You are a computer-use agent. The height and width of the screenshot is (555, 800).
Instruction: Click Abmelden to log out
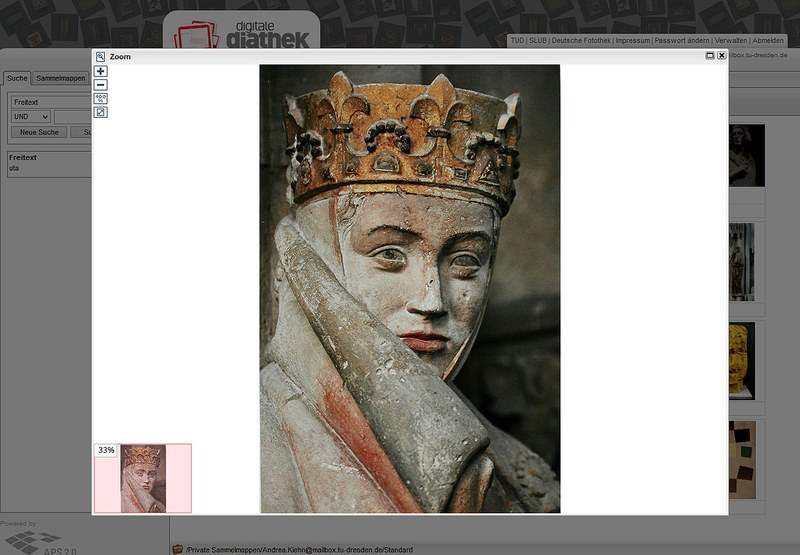click(x=768, y=41)
